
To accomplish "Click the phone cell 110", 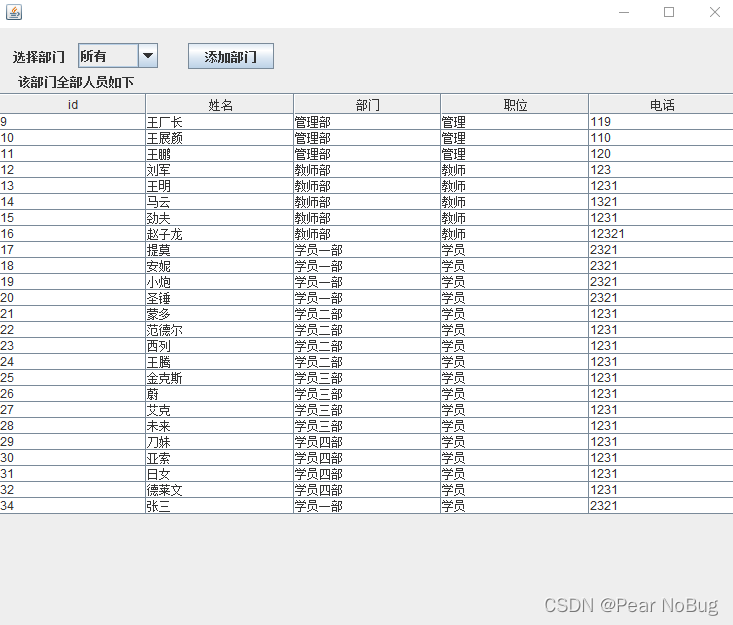I will [x=661, y=138].
